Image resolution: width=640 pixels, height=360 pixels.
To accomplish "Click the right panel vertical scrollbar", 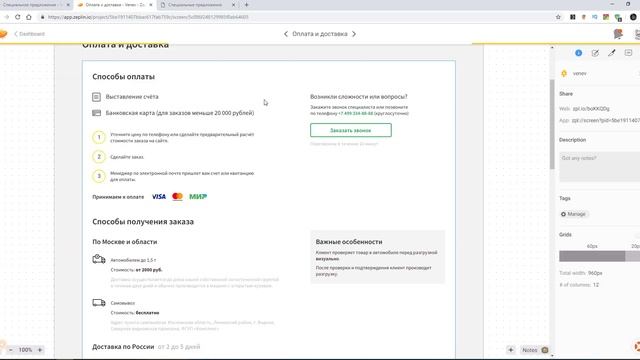I will click(552, 124).
